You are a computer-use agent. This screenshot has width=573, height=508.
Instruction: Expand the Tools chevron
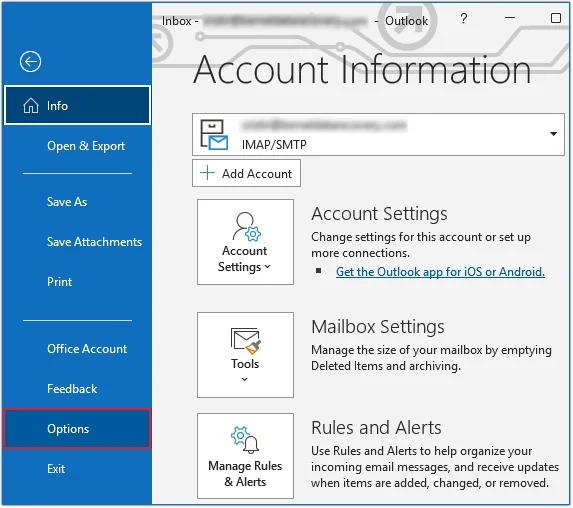(x=244, y=379)
